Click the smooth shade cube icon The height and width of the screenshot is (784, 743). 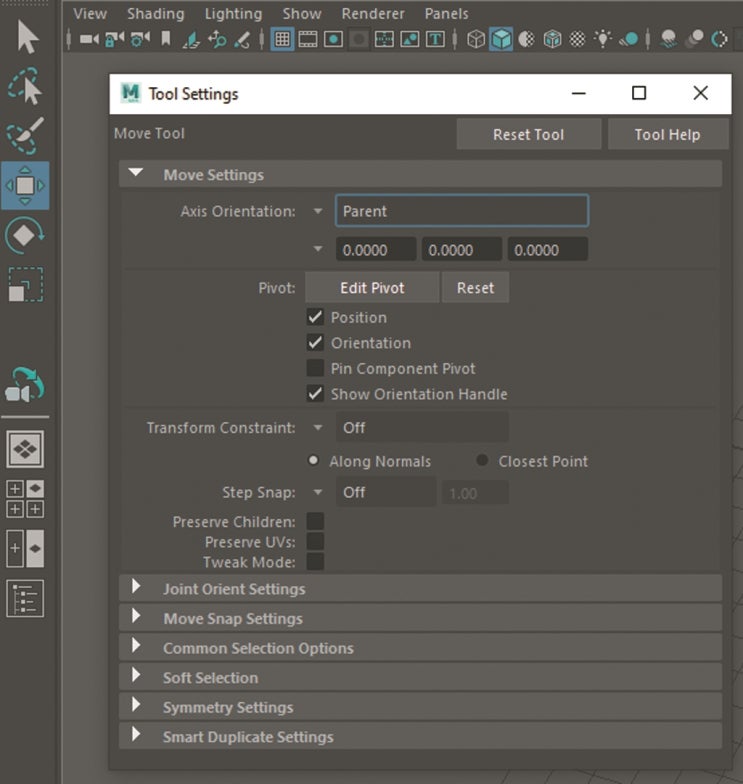(x=501, y=40)
